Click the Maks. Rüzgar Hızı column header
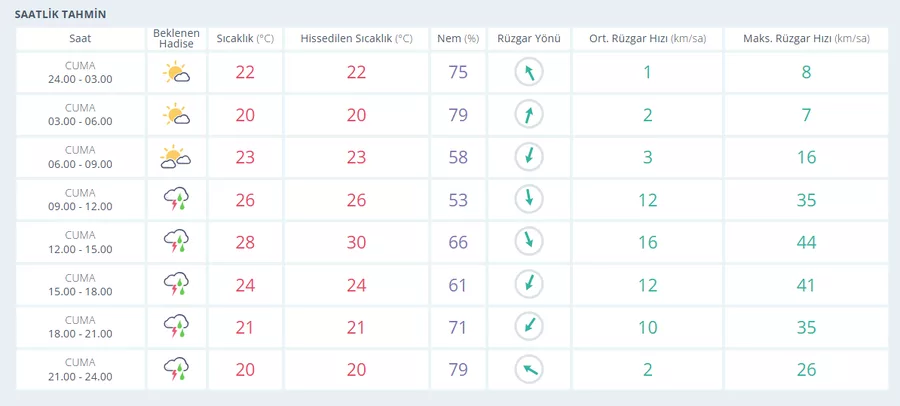 pyautogui.click(x=806, y=39)
